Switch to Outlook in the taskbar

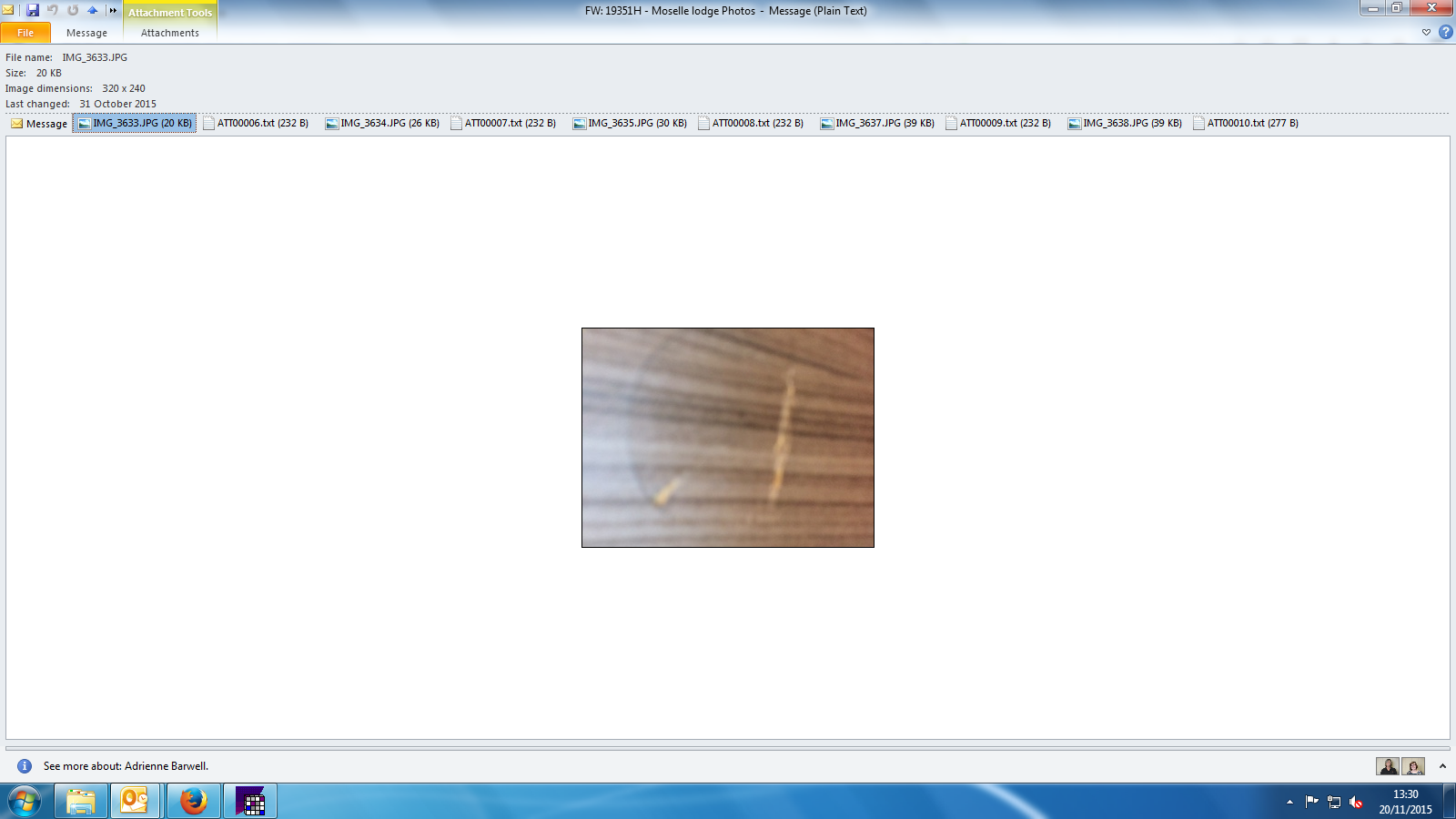pyautogui.click(x=136, y=802)
